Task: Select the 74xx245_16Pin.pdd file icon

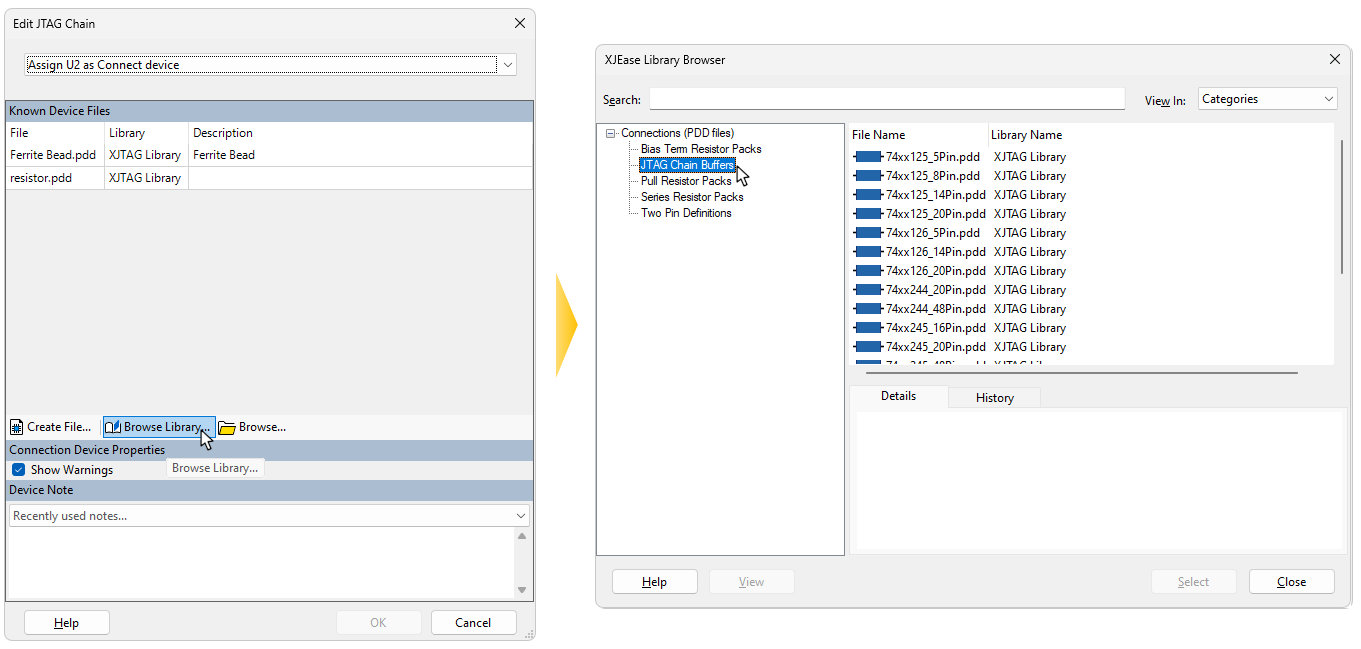Action: (x=867, y=328)
